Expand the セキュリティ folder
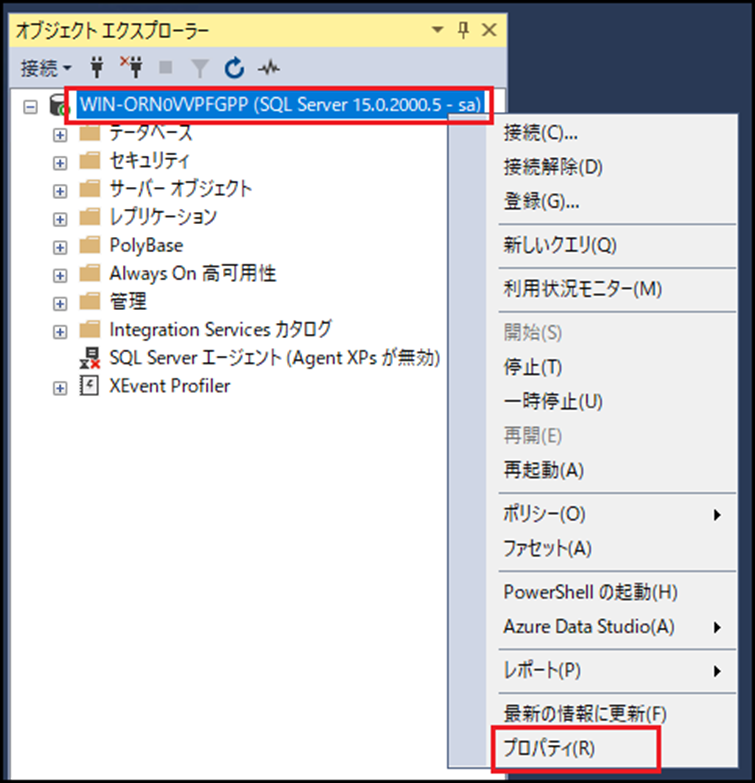755x783 pixels. [x=60, y=163]
